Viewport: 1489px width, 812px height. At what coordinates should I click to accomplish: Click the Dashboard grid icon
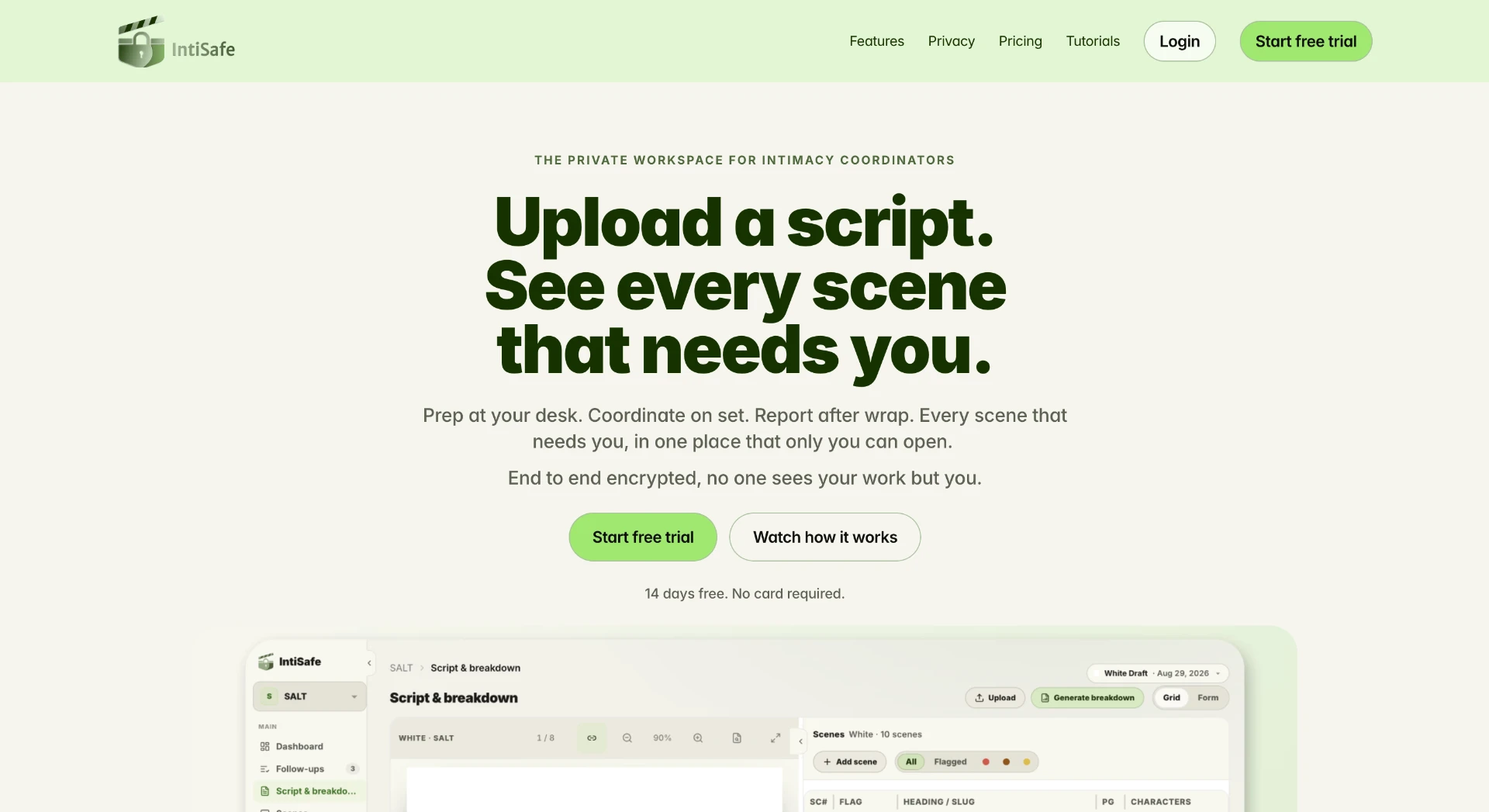[265, 746]
